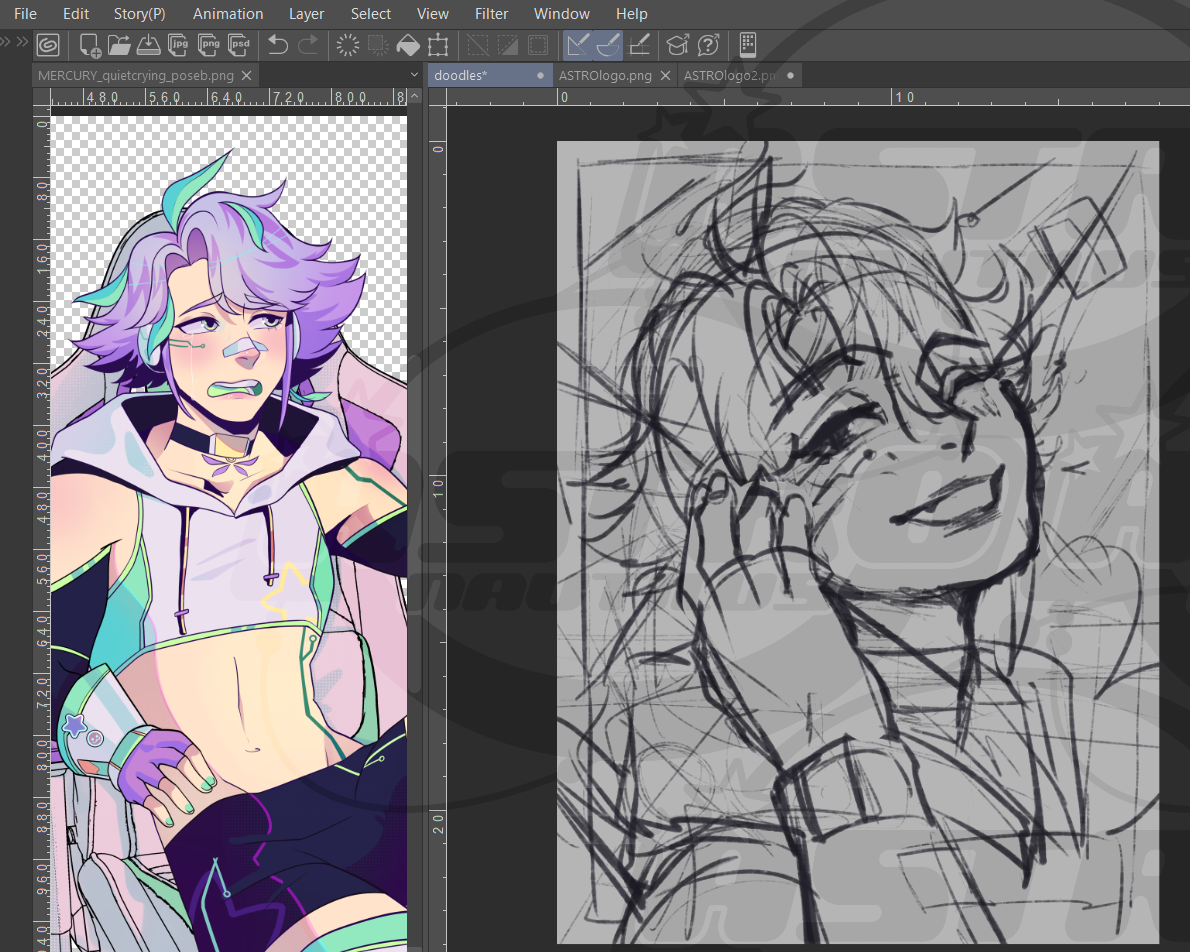Close the MERCURY_quietcrying_poseb.png tab
The width and height of the screenshot is (1190, 952).
(247, 75)
